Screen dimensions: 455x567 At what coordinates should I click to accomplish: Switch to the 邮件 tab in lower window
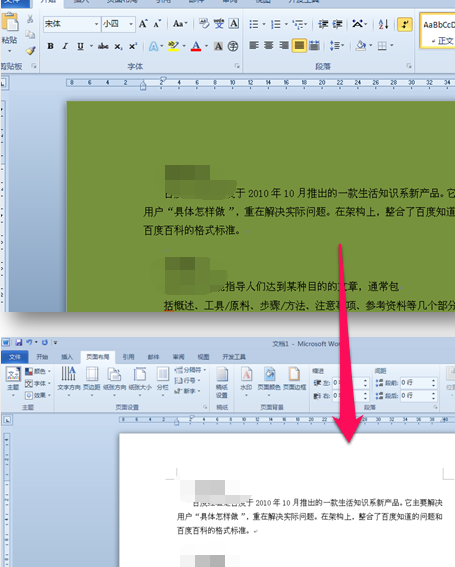[x=153, y=357]
